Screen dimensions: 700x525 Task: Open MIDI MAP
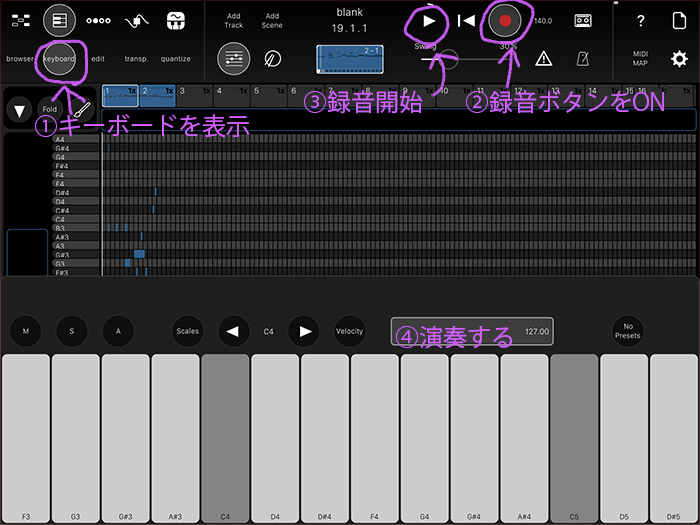640,58
